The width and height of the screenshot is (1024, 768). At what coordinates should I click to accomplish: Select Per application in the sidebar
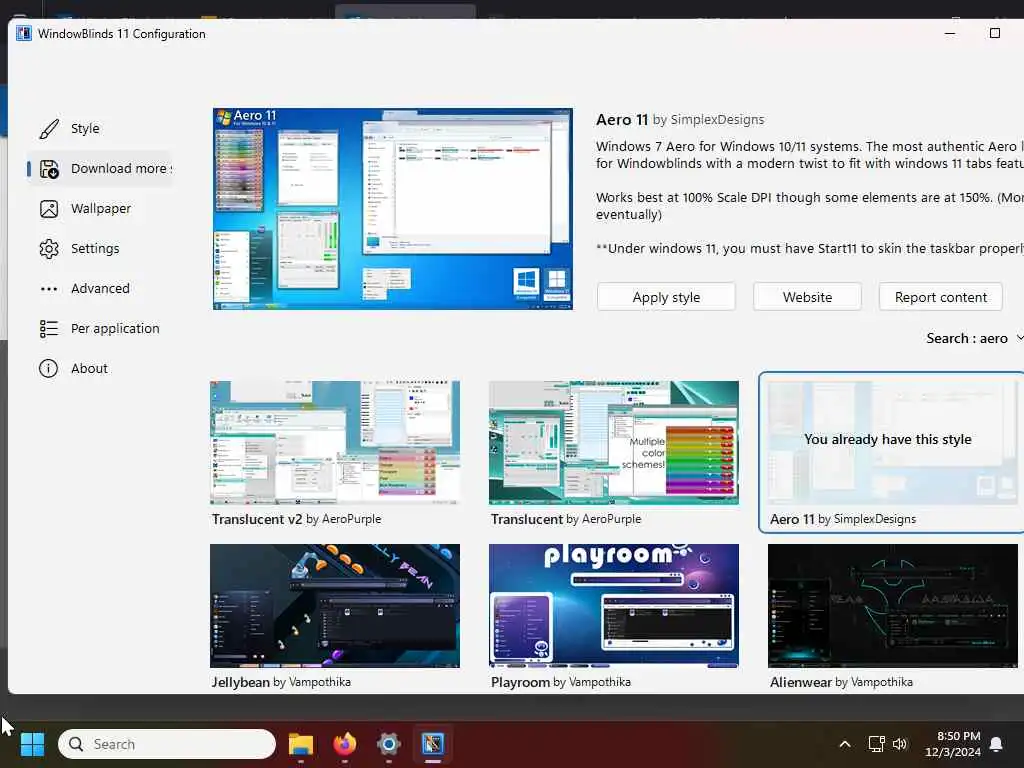115,328
